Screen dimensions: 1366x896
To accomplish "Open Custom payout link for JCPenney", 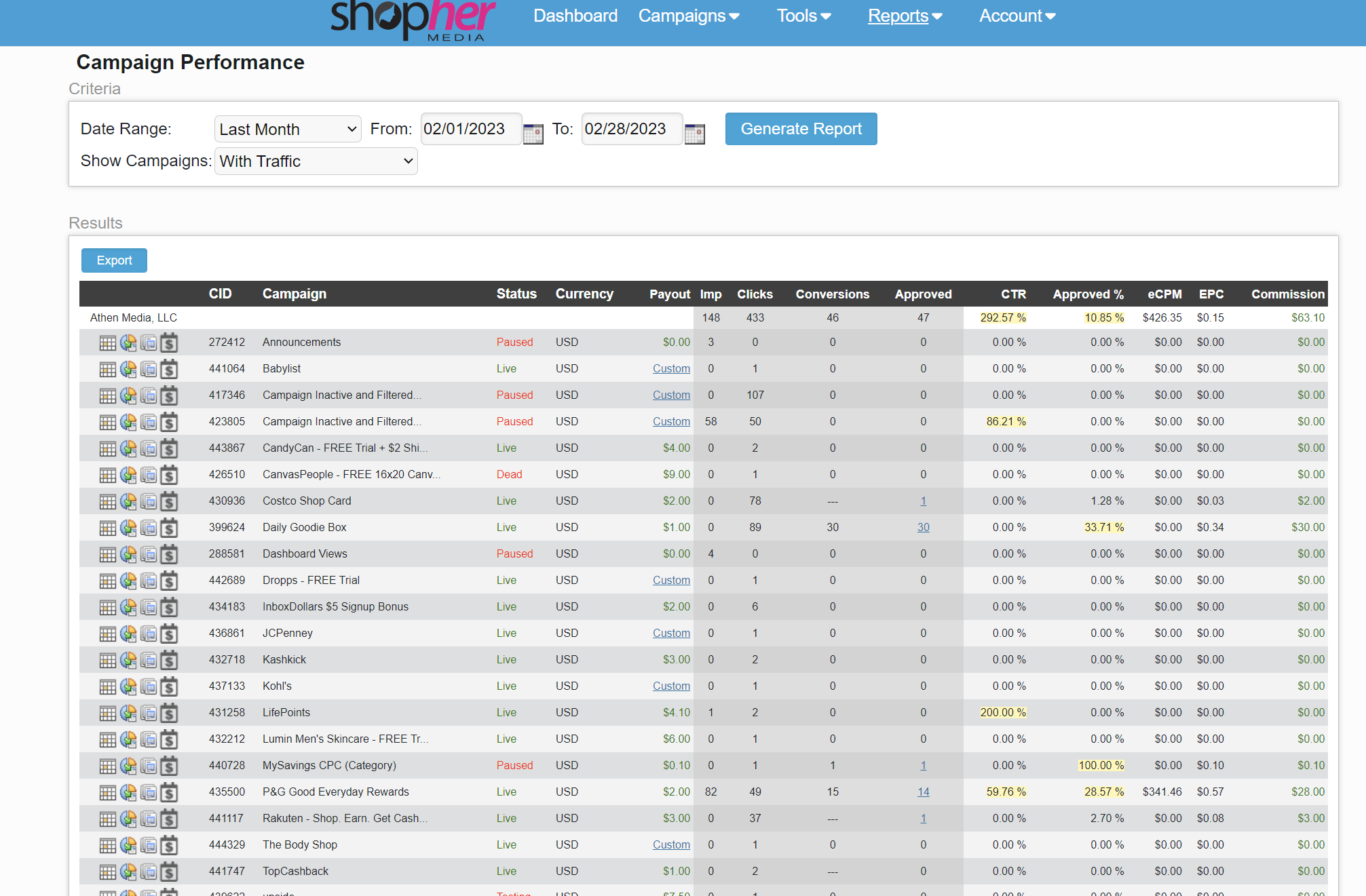I will 671,634.
